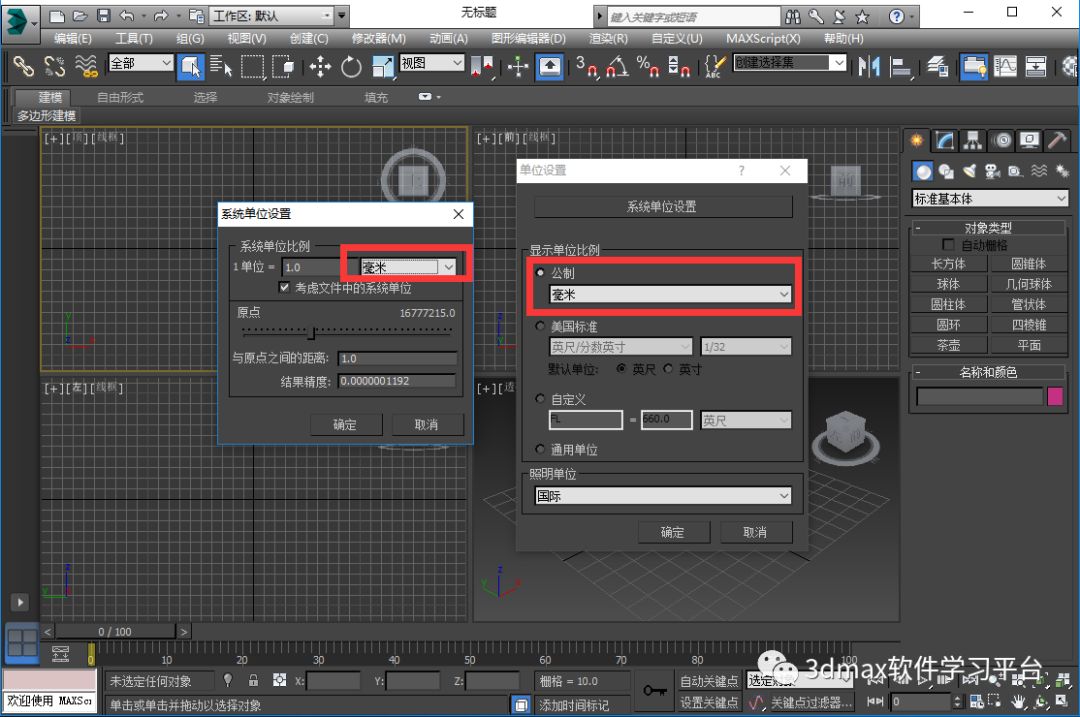The width and height of the screenshot is (1080, 717).
Task: Activate Select and Scale tool
Action: click(x=382, y=66)
